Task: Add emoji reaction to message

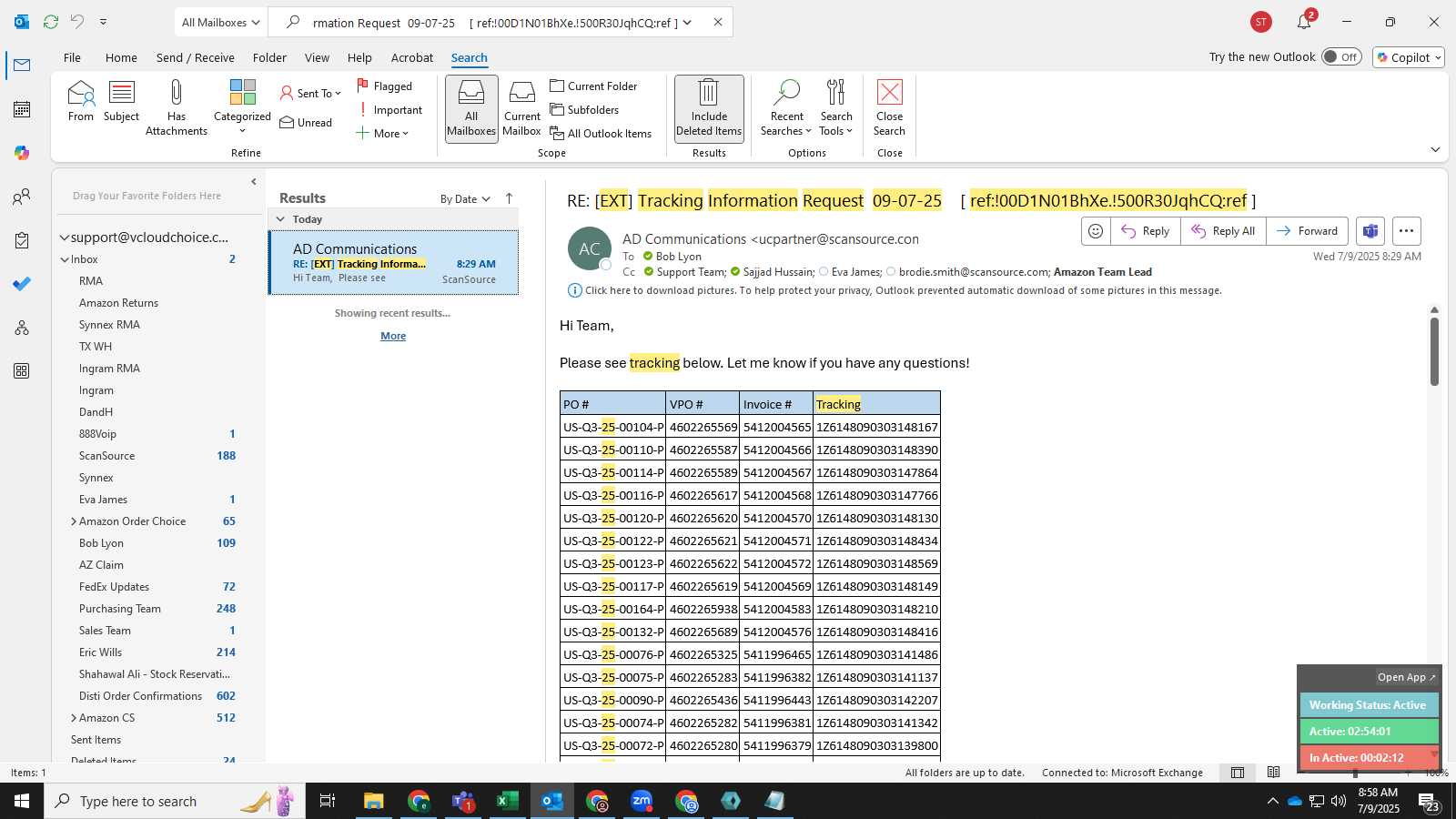Action: [1096, 231]
